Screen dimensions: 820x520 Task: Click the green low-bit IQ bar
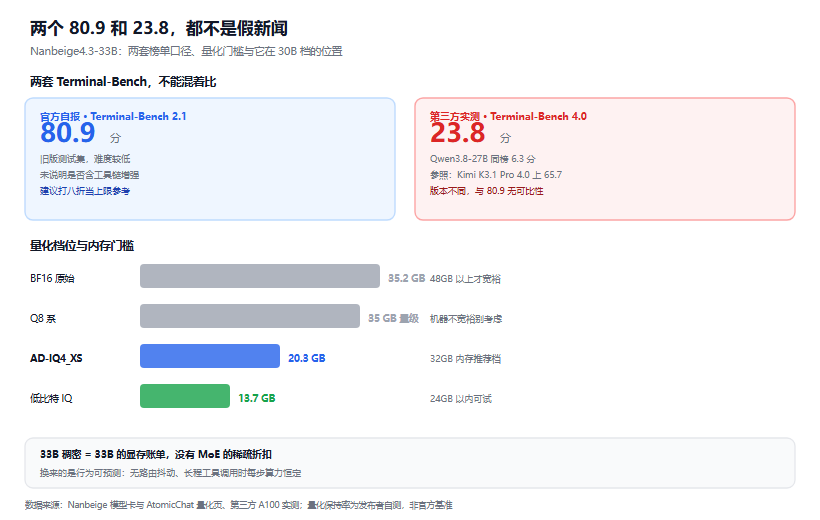pos(185,396)
